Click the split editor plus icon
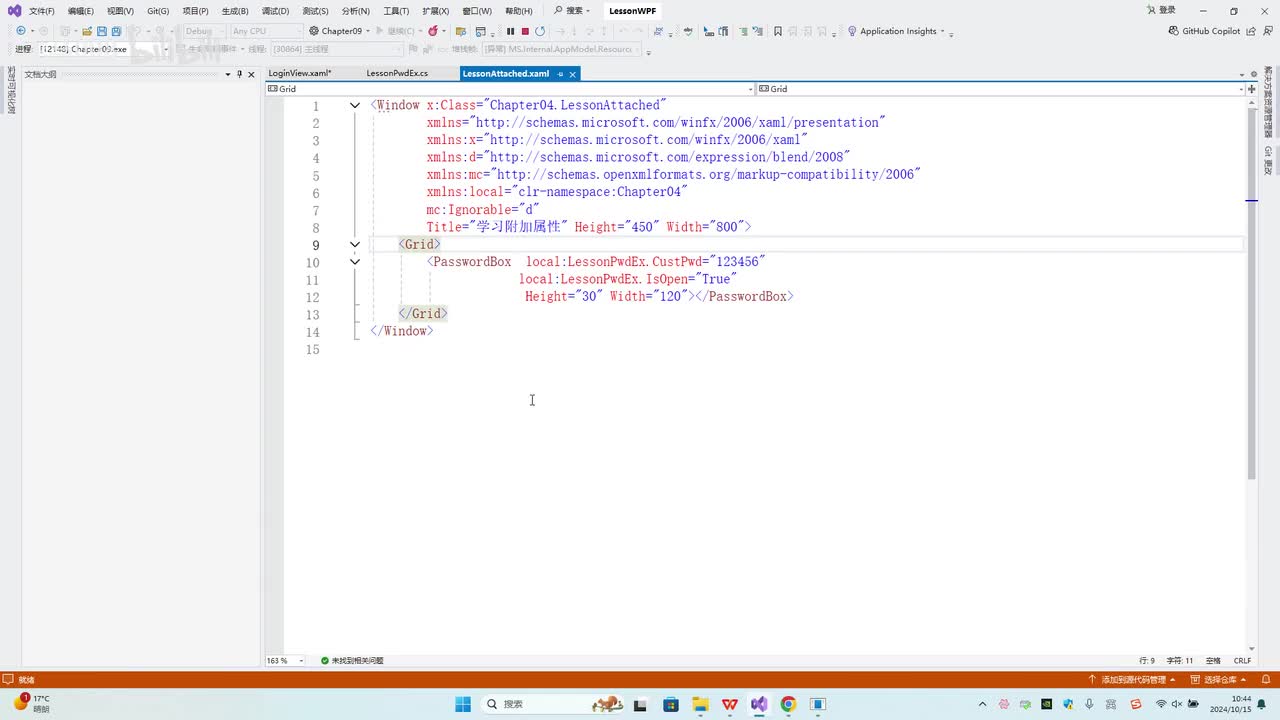Viewport: 1280px width, 720px height. point(1251,89)
